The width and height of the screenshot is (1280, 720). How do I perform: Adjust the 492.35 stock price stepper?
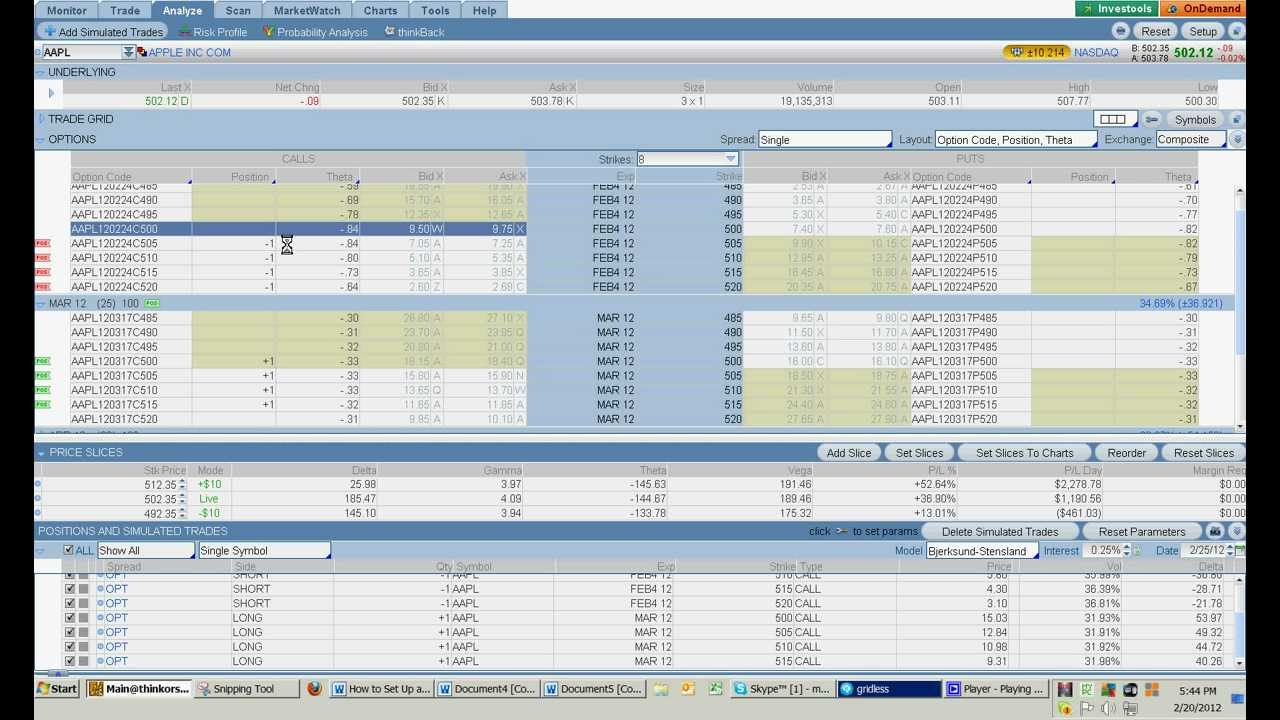pyautogui.click(x=182, y=514)
